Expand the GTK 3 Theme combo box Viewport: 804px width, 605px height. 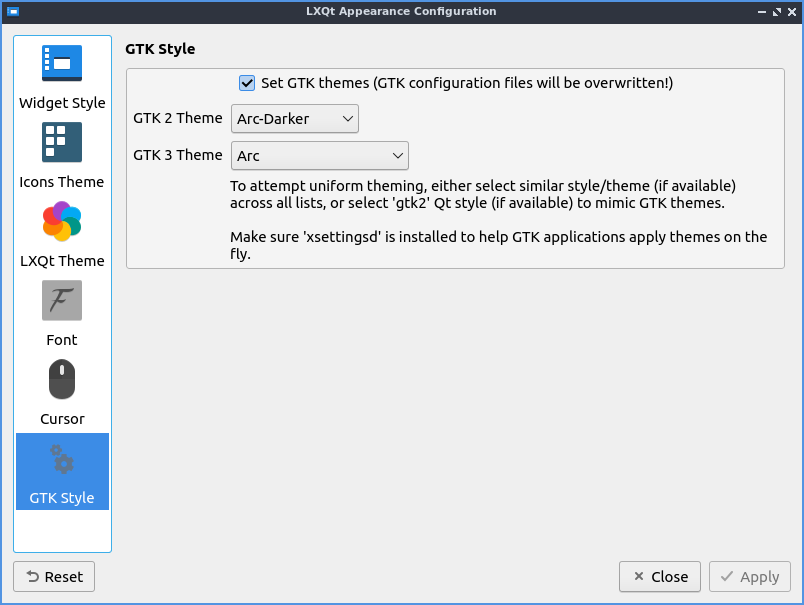click(319, 156)
